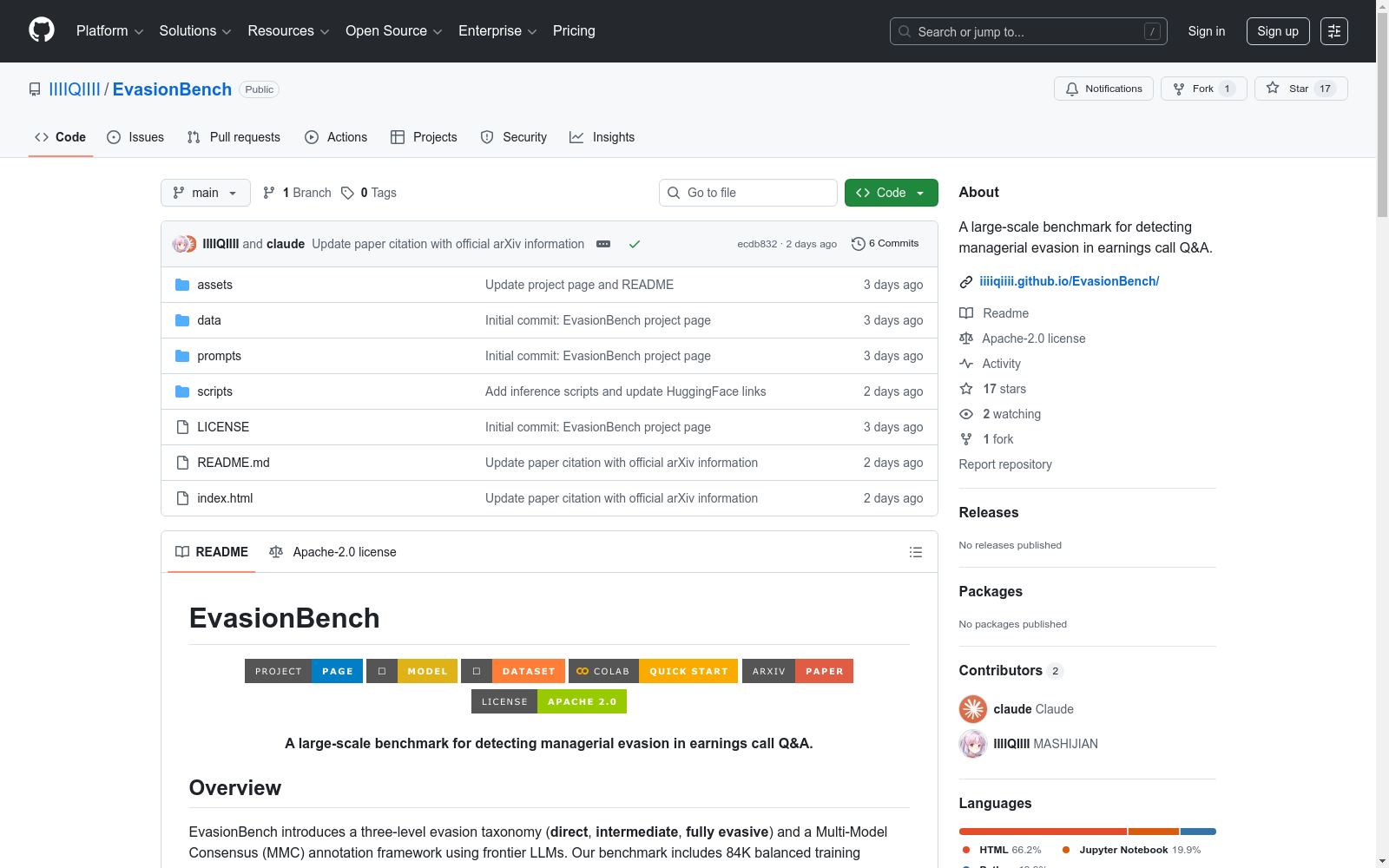Switch to the Insights tab
Screen dimensions: 1389x868
602,137
